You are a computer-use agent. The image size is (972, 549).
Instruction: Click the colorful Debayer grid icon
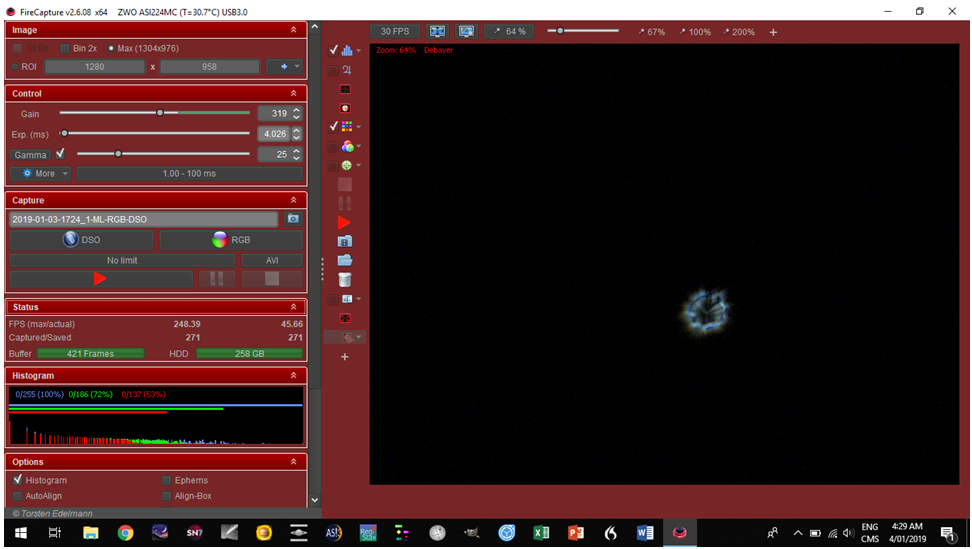347,126
